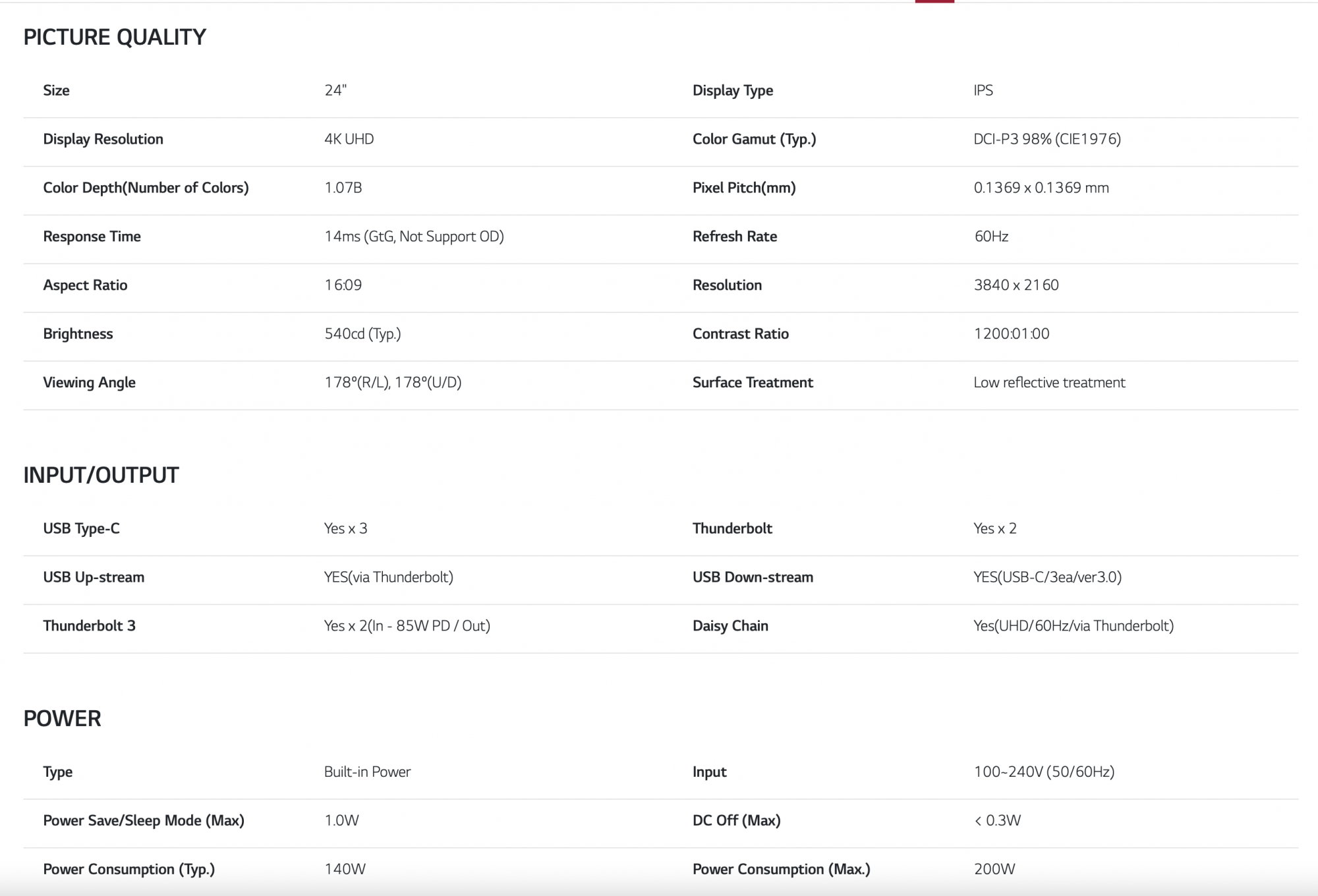Click the Low reflective treatment text
1318x896 pixels.
click(x=1048, y=383)
